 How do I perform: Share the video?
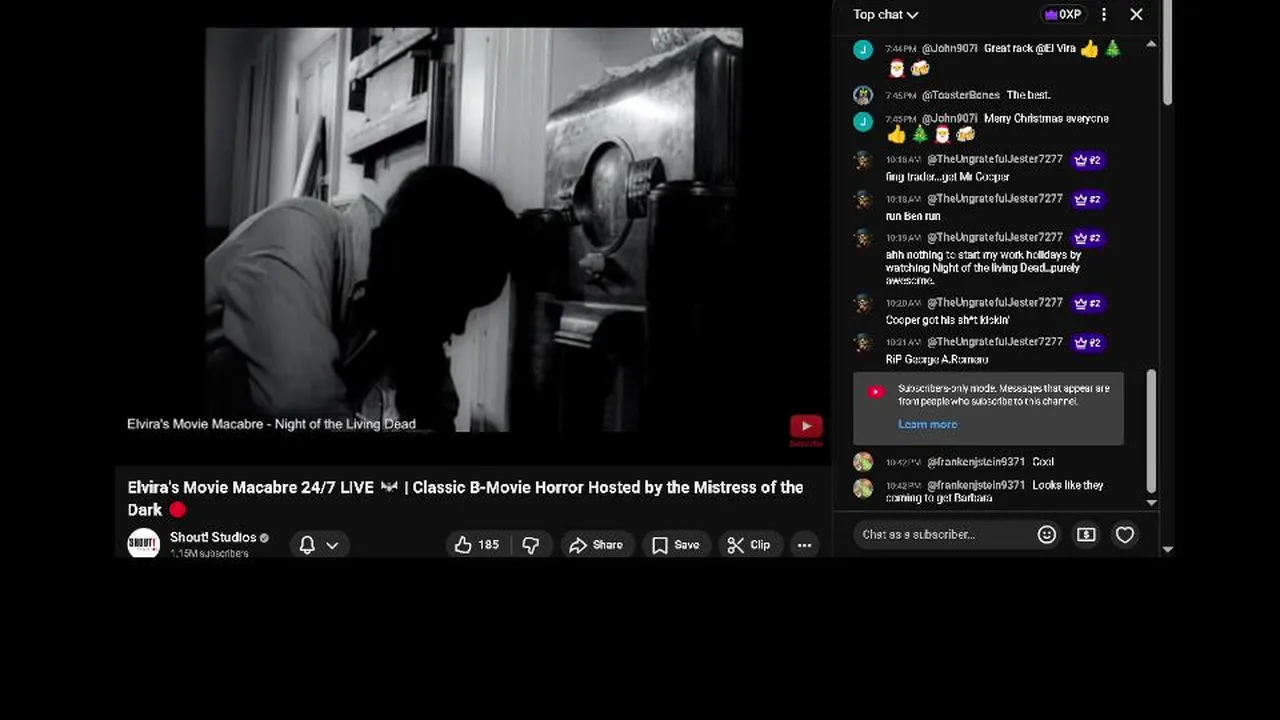tap(596, 545)
